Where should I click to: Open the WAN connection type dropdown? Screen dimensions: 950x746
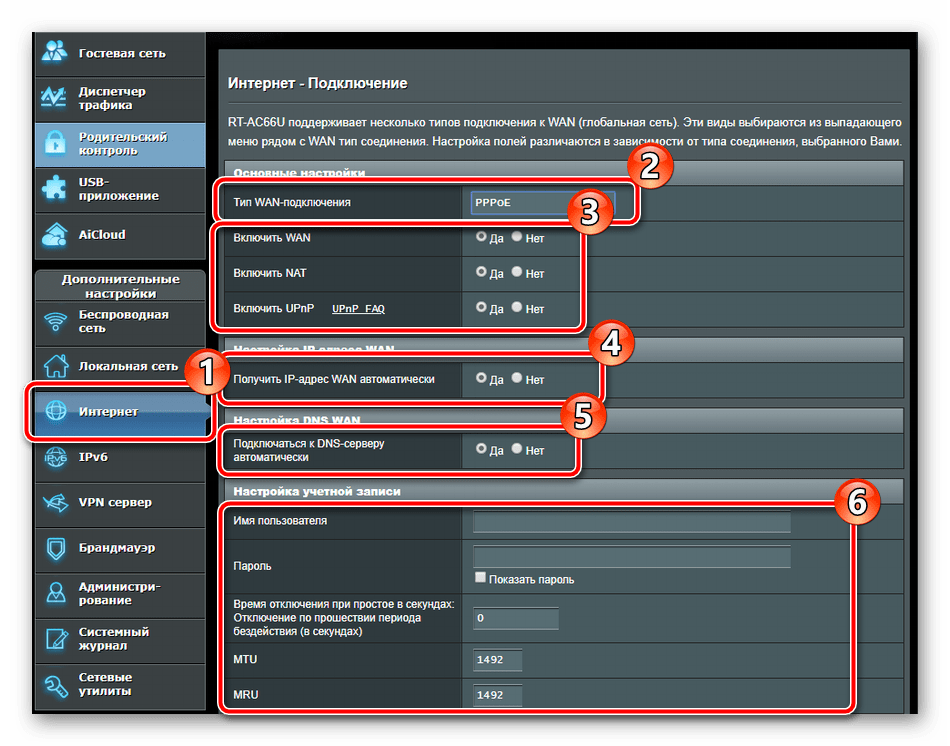coord(542,202)
